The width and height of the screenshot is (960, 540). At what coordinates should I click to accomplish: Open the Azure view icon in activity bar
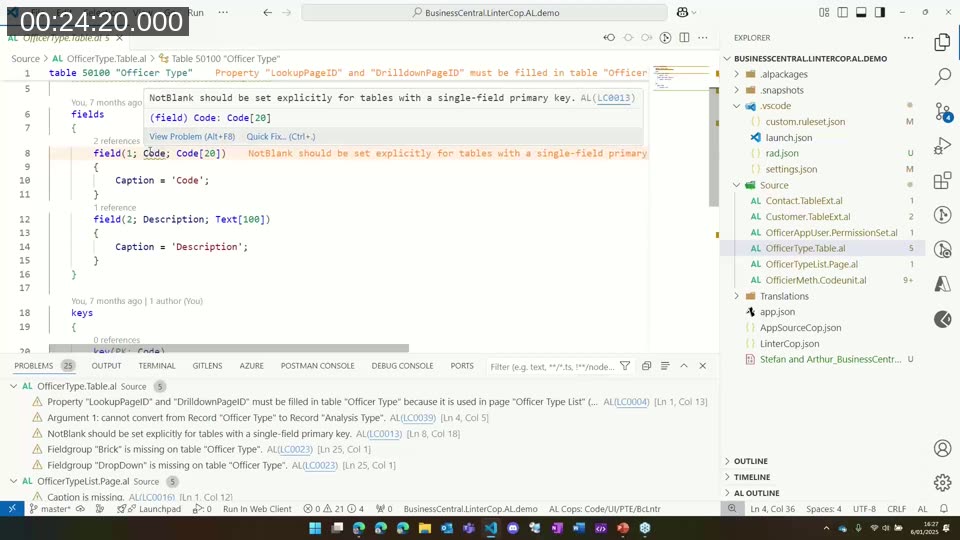pos(942,283)
